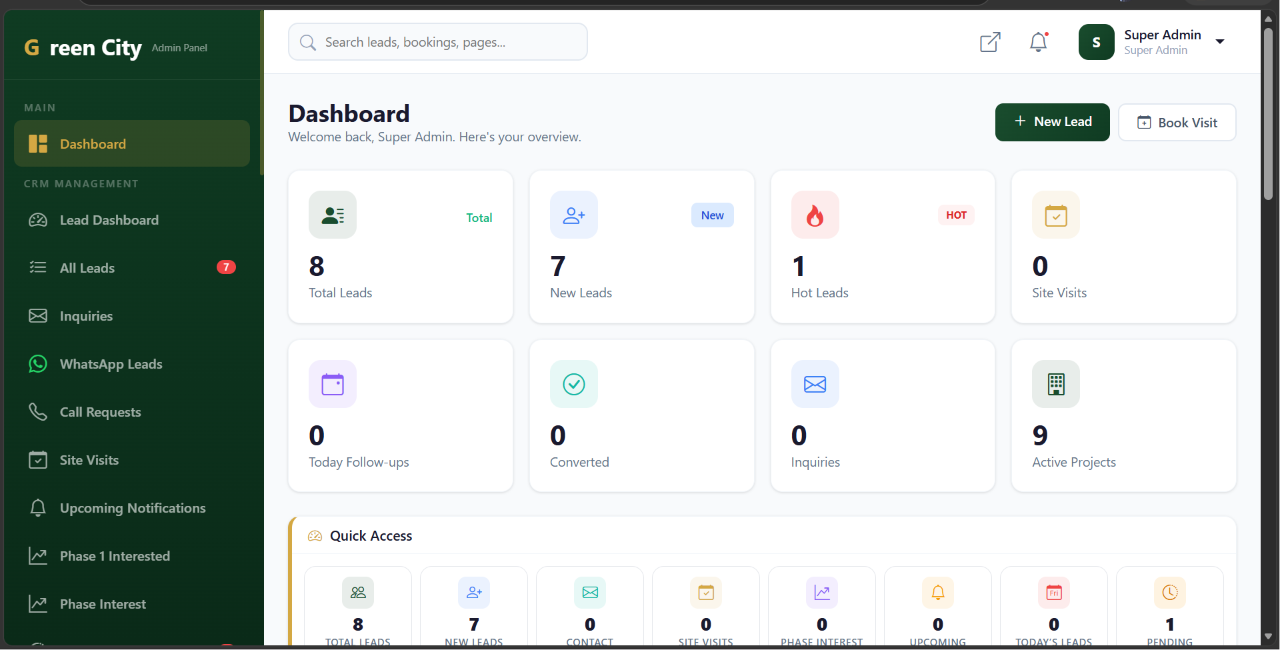Click the New Lead button

(x=1052, y=122)
